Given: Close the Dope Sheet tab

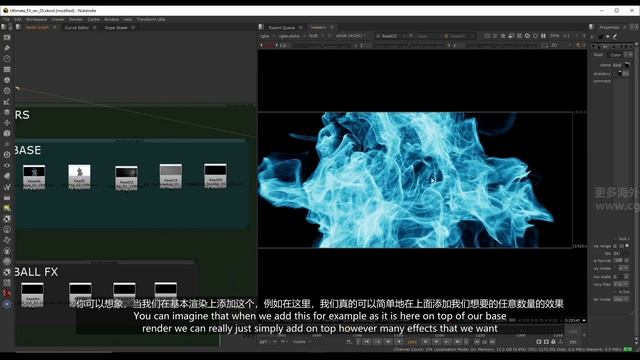Looking at the screenshot, I should pos(133,28).
